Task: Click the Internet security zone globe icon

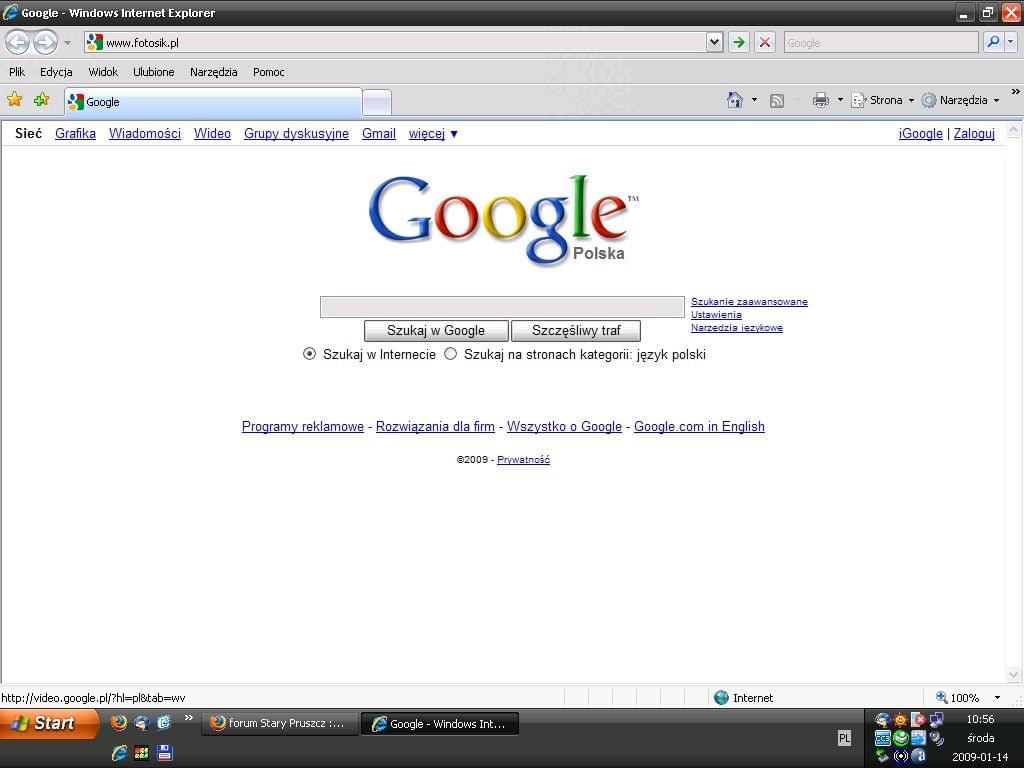Action: (x=721, y=697)
